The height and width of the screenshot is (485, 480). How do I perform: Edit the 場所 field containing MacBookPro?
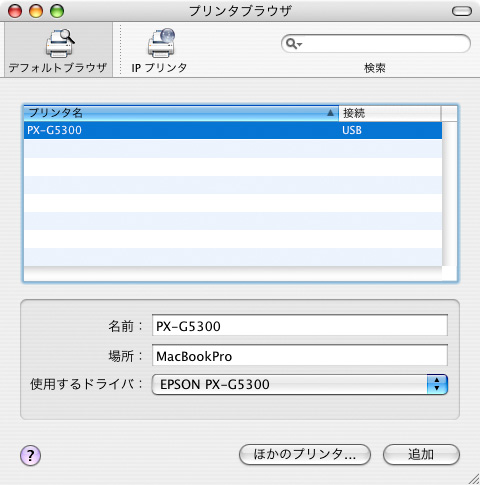(x=299, y=356)
